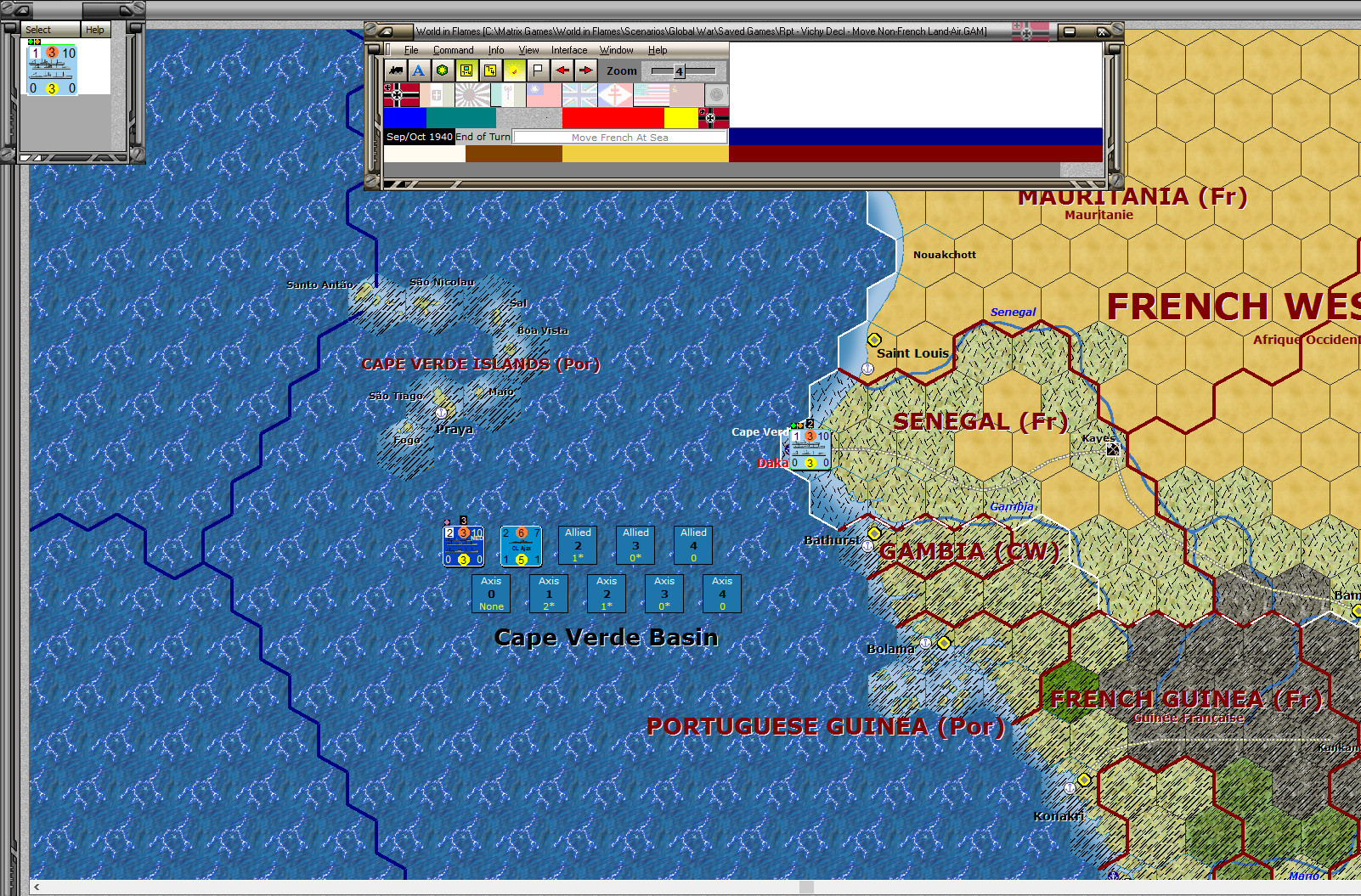Select the Chinese Nationalist flag
This screenshot has height=896, width=1361.
tap(544, 95)
